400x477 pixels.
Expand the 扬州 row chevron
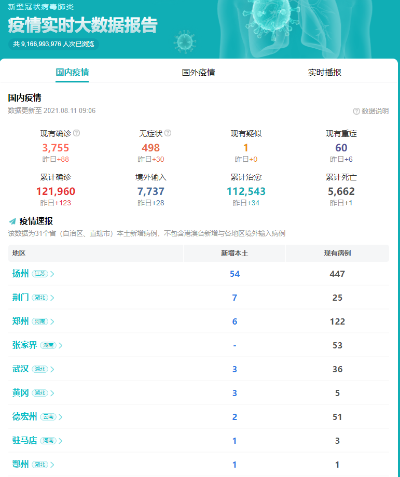(52, 274)
